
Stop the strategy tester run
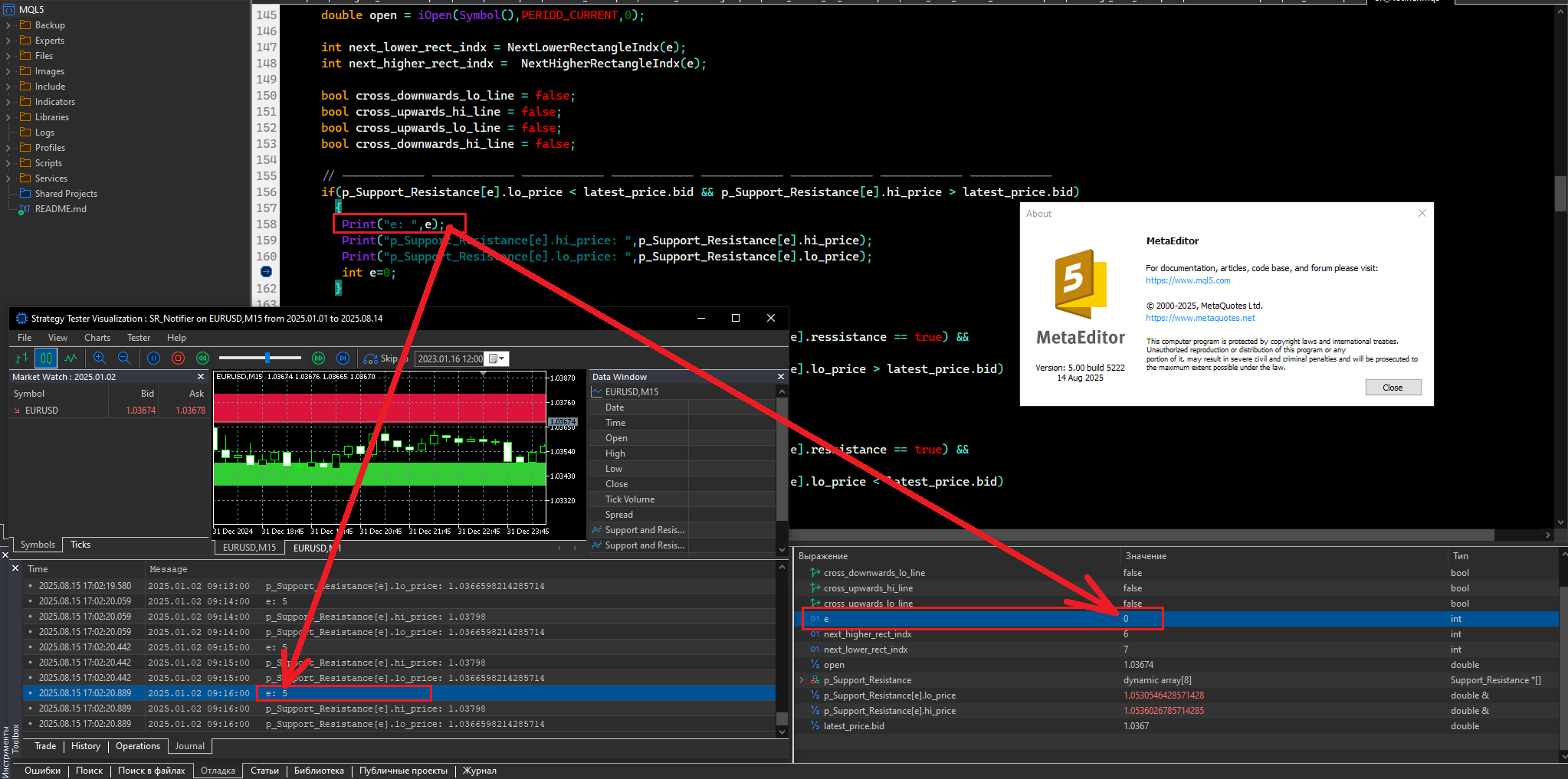click(178, 358)
